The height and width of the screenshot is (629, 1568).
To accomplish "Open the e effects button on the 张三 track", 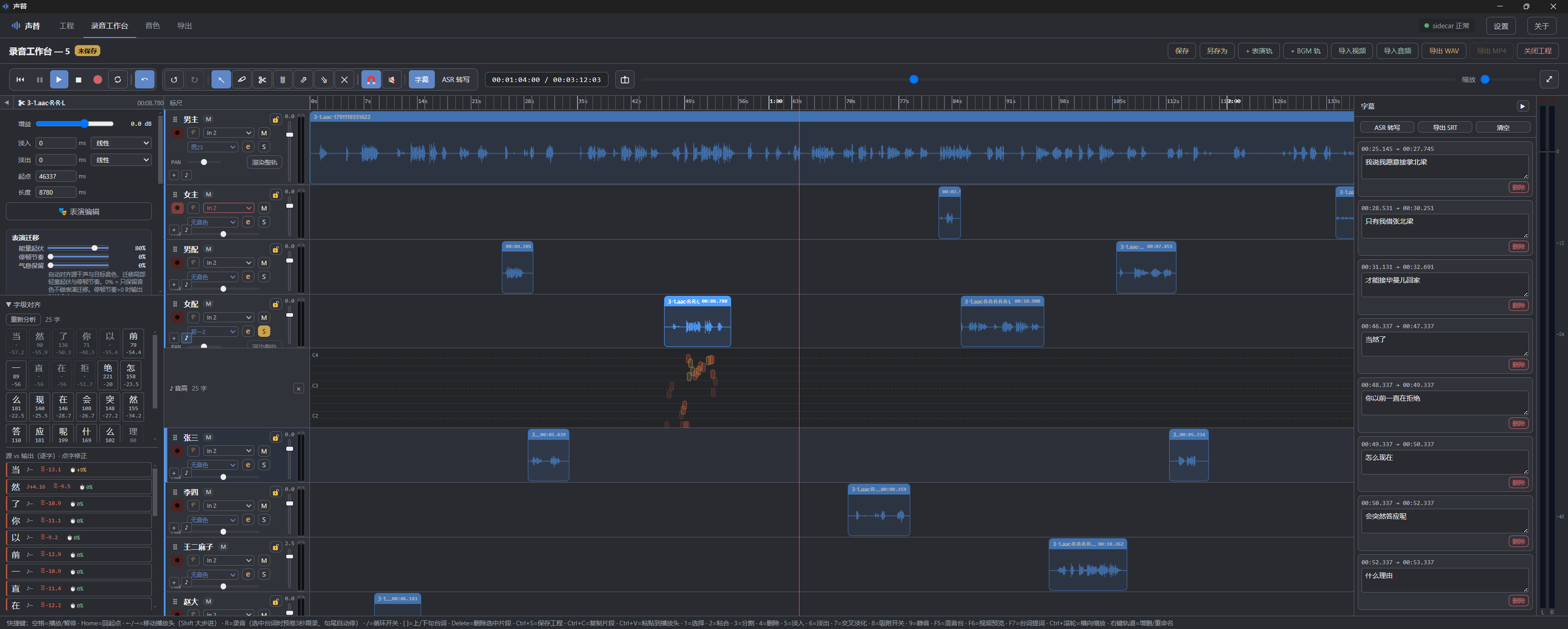I will point(248,464).
